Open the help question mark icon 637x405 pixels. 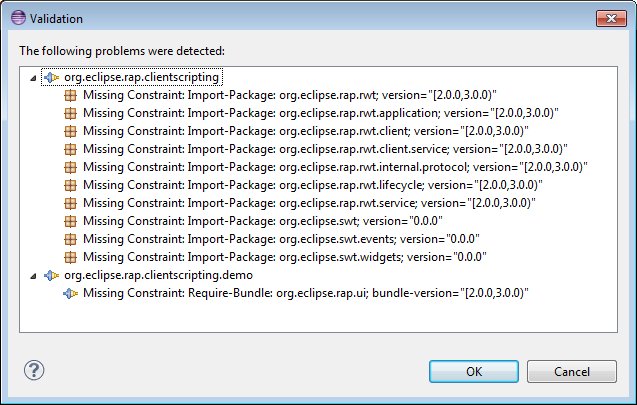(34, 370)
